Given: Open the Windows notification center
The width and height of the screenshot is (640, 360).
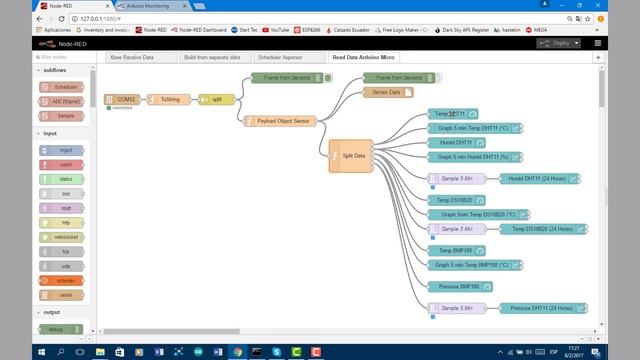Looking at the screenshot, I should click(x=596, y=352).
